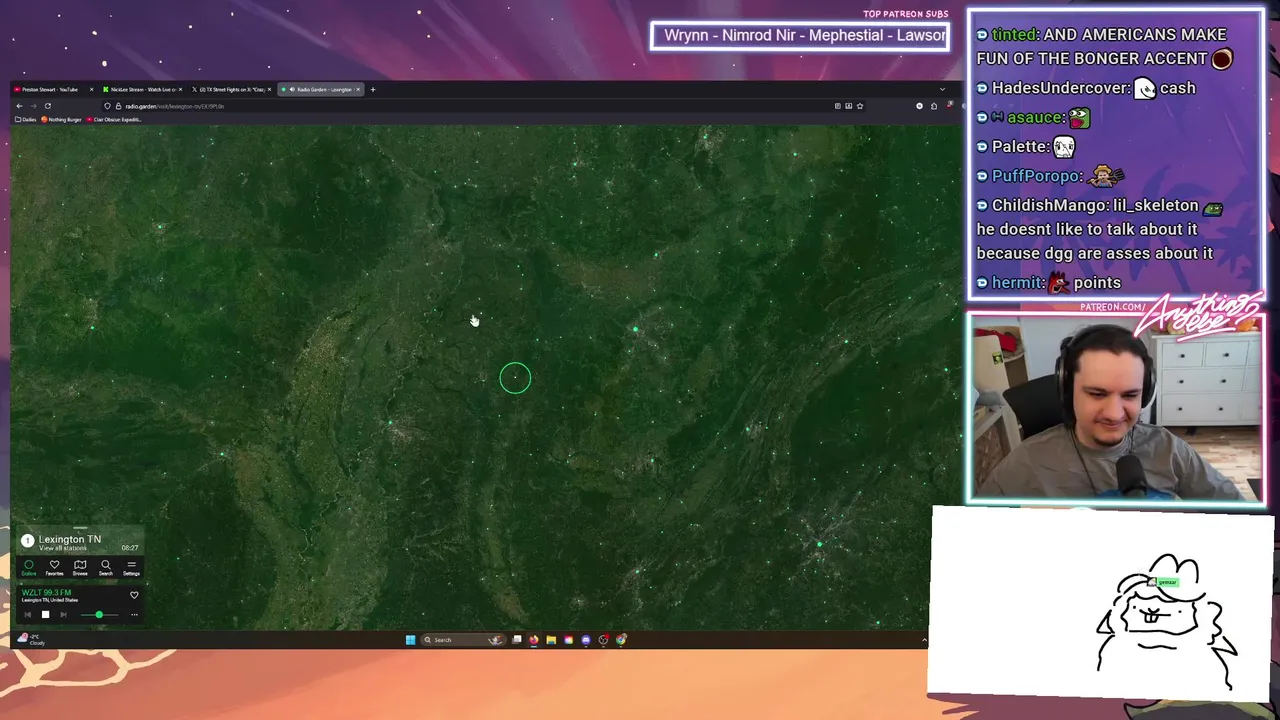Show hidden system tray icons

[924, 640]
